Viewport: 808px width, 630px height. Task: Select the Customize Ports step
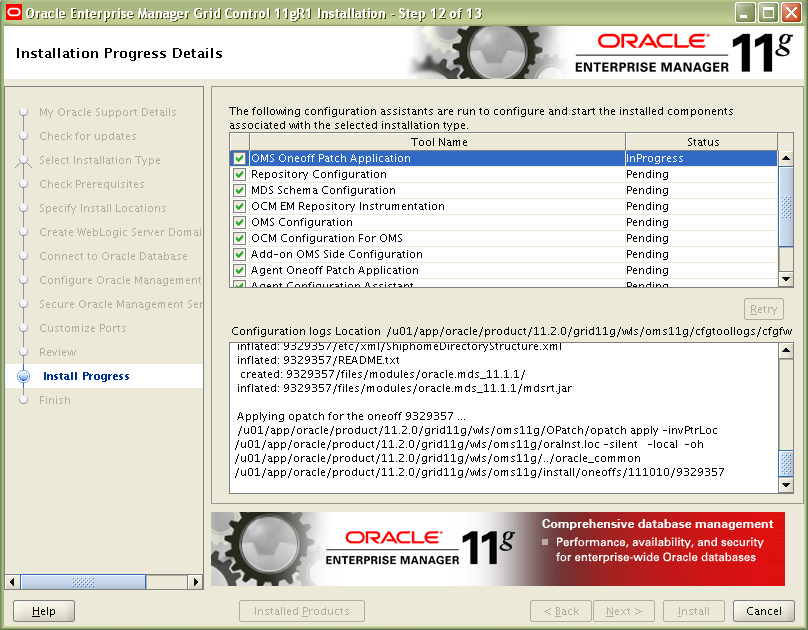82,328
